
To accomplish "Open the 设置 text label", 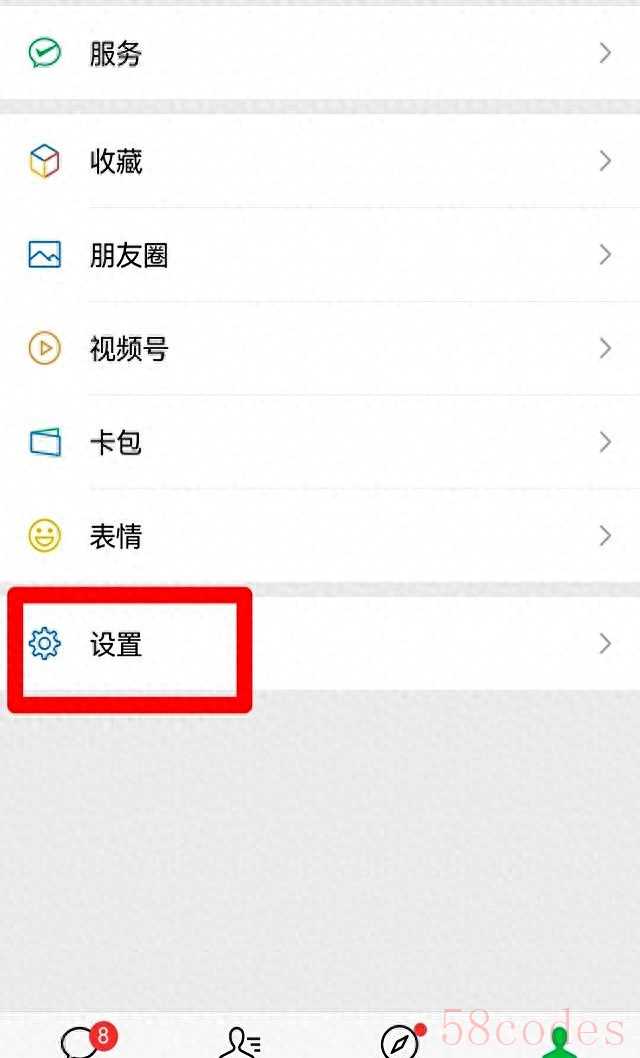I will pyautogui.click(x=116, y=644).
